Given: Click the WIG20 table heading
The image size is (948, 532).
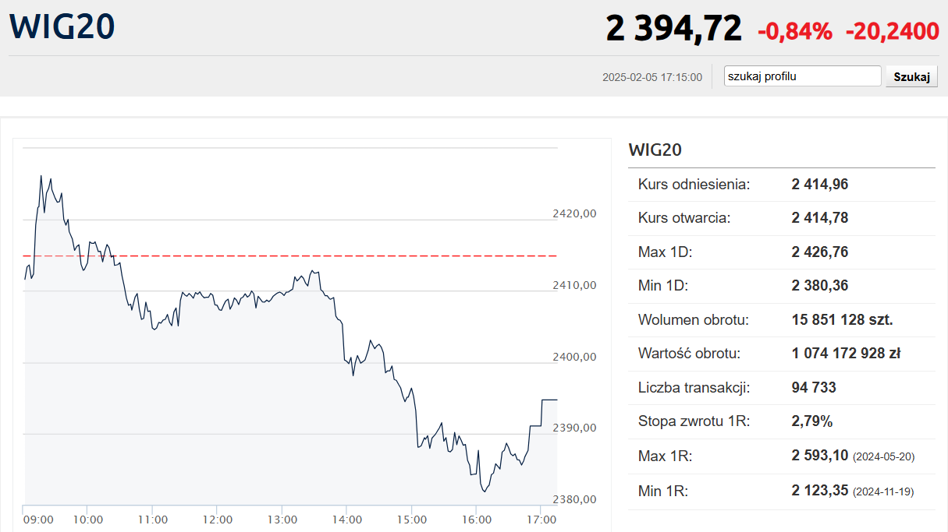Looking at the screenshot, I should pos(655,149).
